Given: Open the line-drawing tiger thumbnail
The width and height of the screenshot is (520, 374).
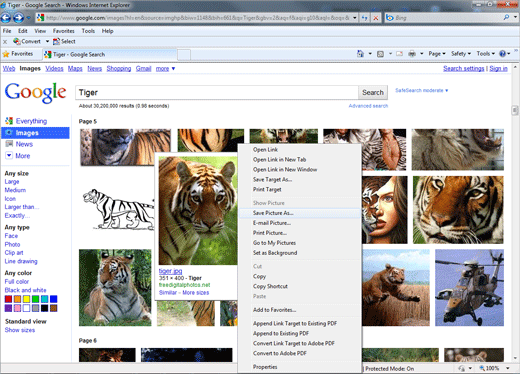Looking at the screenshot, I should (119, 209).
